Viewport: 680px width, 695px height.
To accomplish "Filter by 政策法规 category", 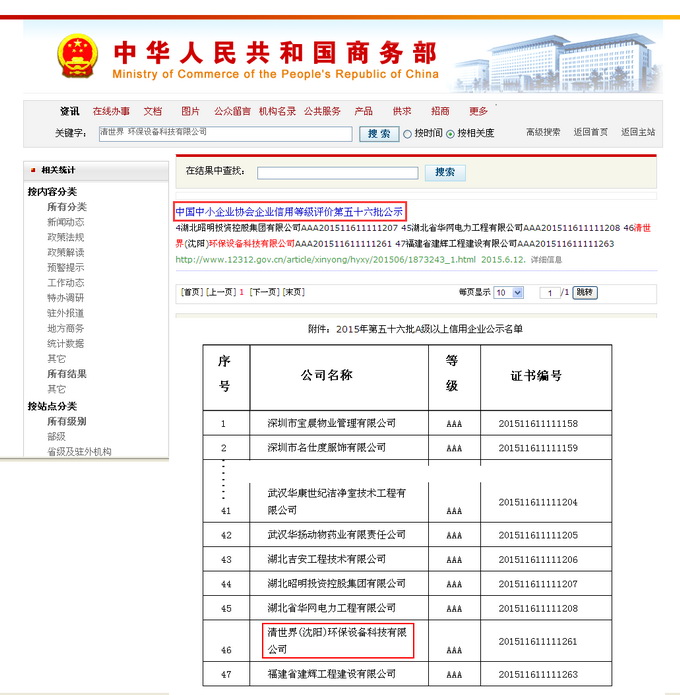I will click(x=66, y=237).
